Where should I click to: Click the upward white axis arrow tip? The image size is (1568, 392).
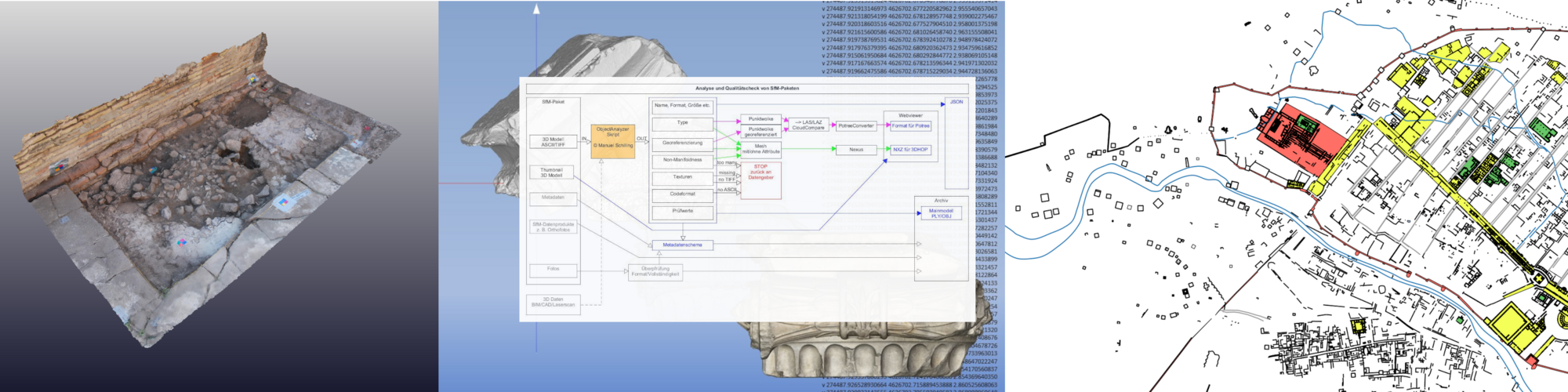536,8
